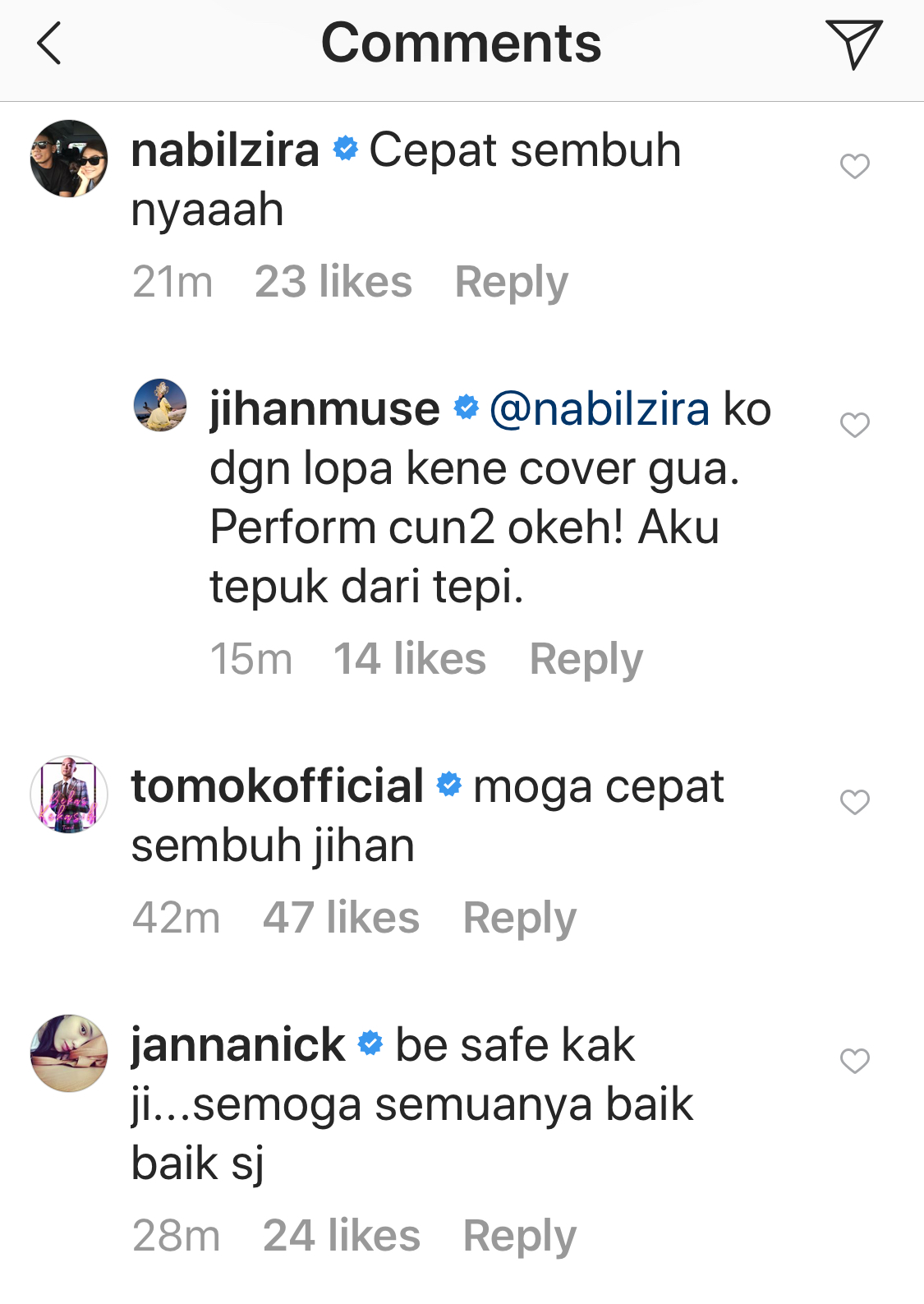924x1304 pixels.
Task: Reply to jannanick's comment
Action: 519,1237
